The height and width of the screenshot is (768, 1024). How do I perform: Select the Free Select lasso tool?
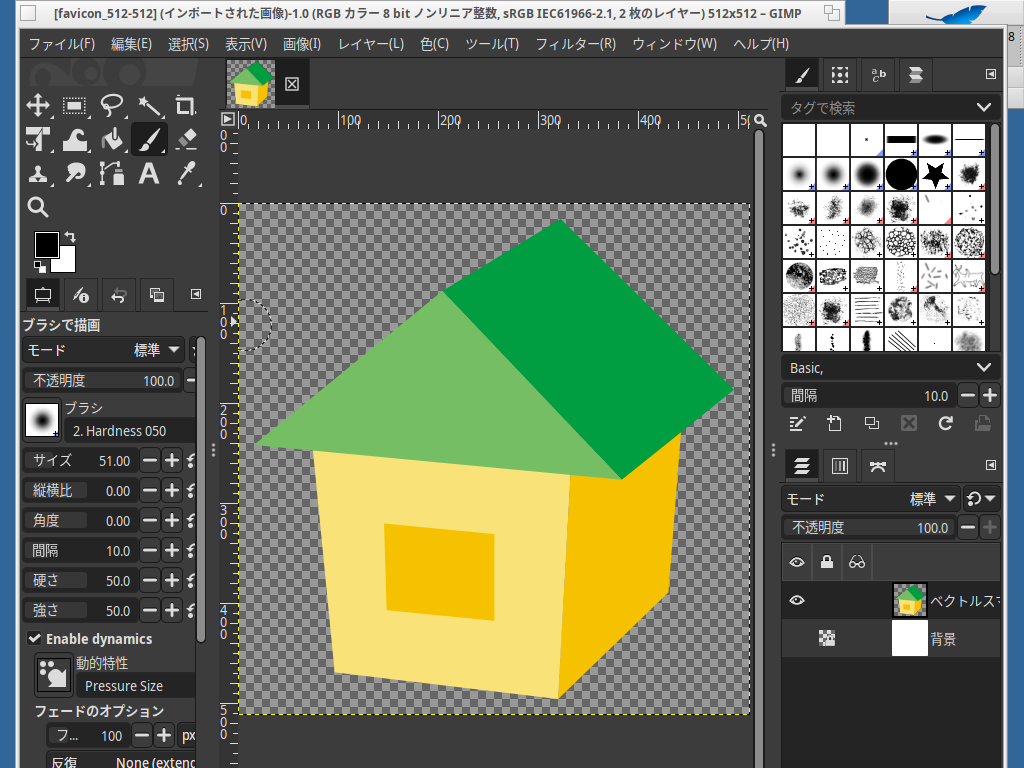tap(112, 106)
